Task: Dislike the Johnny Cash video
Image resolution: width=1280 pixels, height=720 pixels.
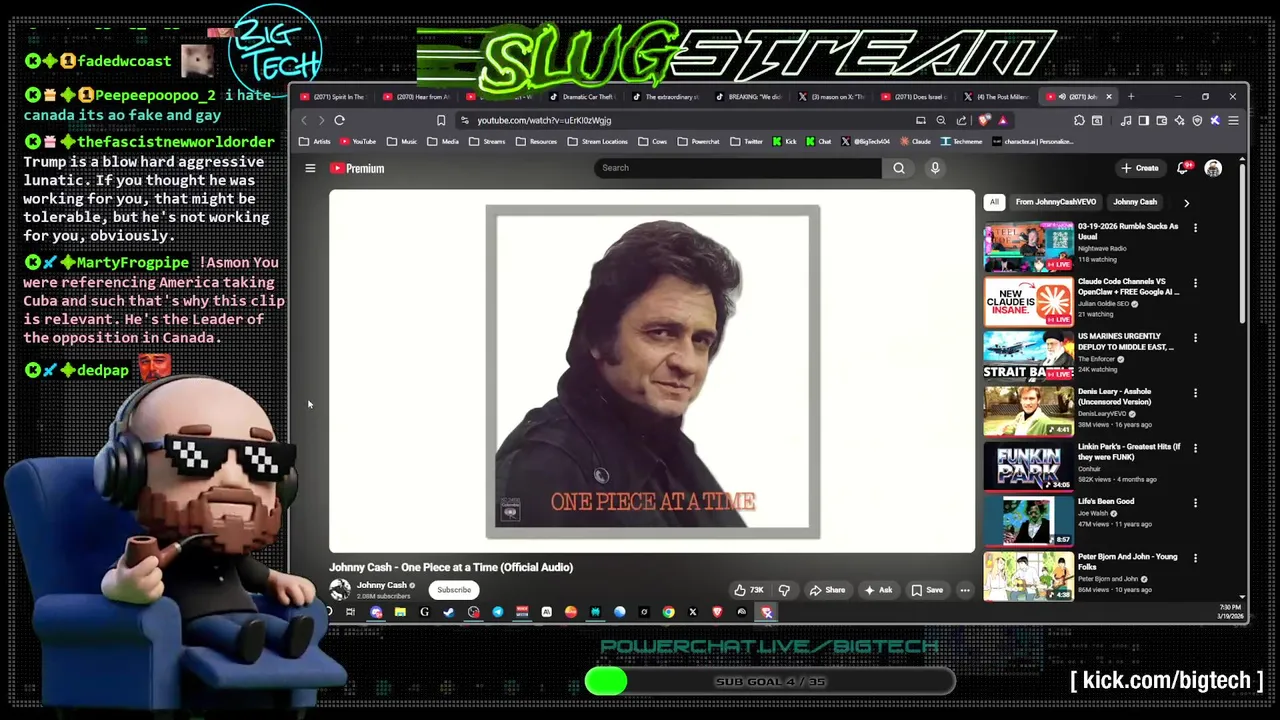Action: [784, 590]
